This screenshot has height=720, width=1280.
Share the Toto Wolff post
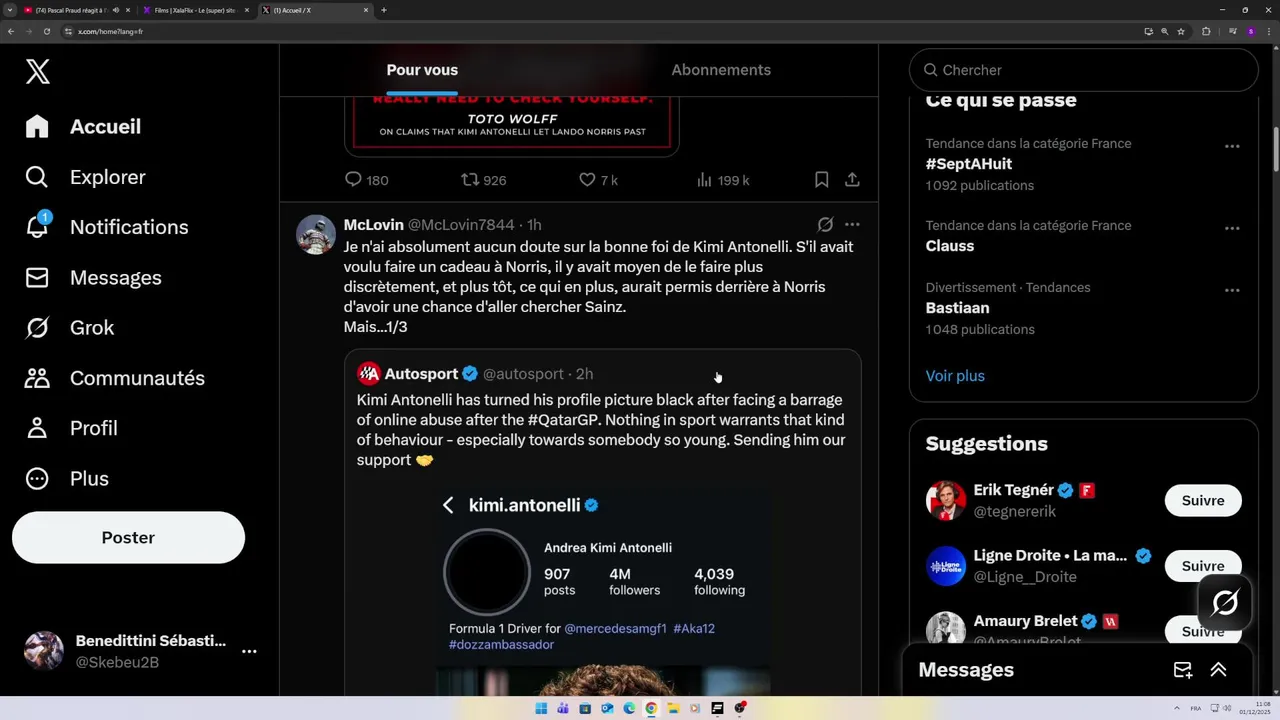[852, 180]
